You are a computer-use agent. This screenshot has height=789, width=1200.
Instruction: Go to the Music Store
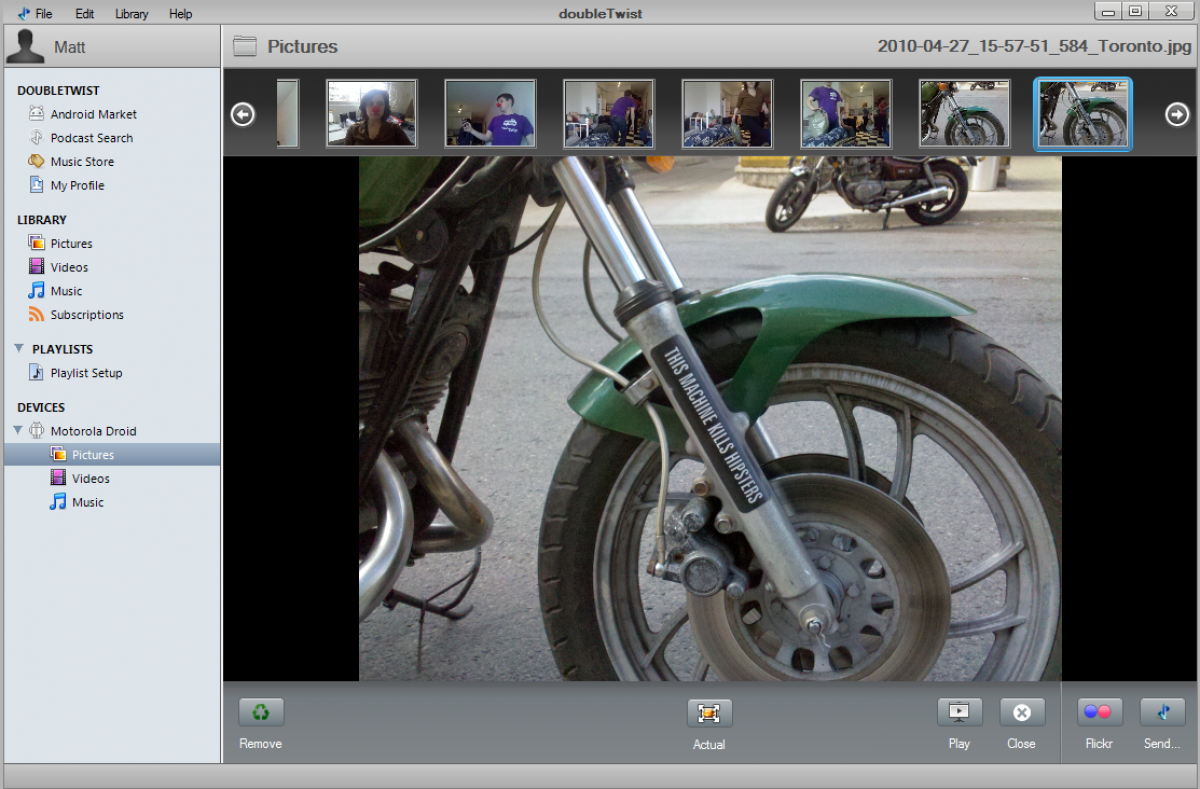click(82, 162)
